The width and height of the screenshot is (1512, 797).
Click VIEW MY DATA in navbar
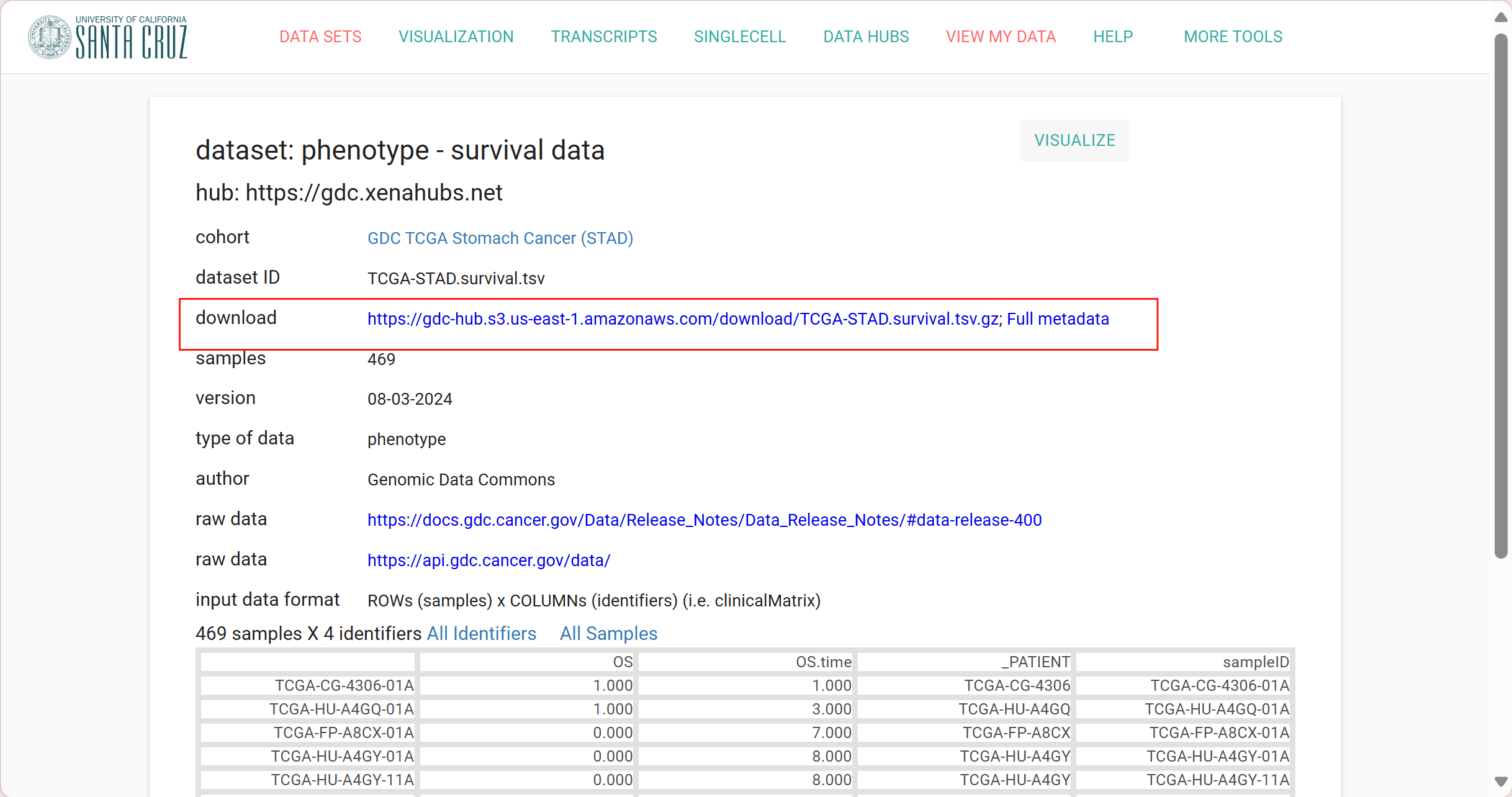click(x=1001, y=37)
